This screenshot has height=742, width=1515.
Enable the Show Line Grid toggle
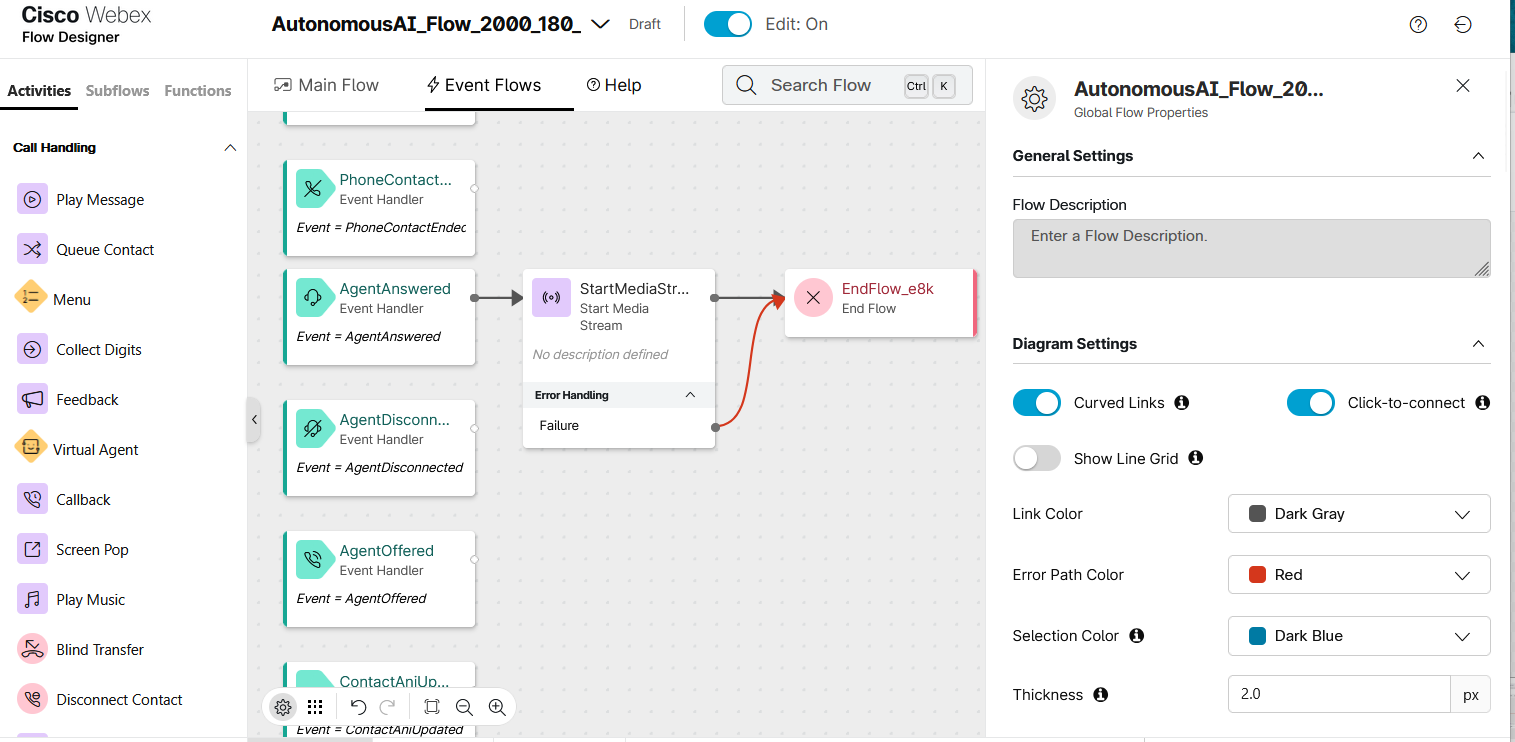coord(1036,458)
